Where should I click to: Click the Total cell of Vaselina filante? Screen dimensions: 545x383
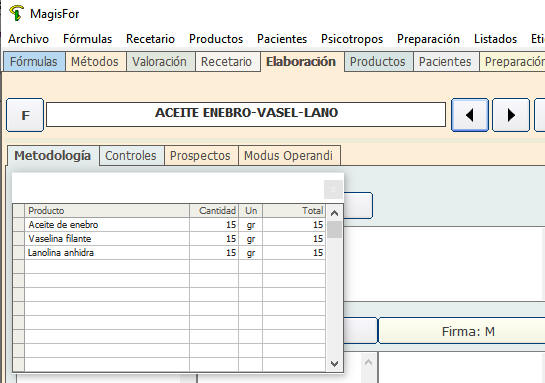pyautogui.click(x=294, y=238)
